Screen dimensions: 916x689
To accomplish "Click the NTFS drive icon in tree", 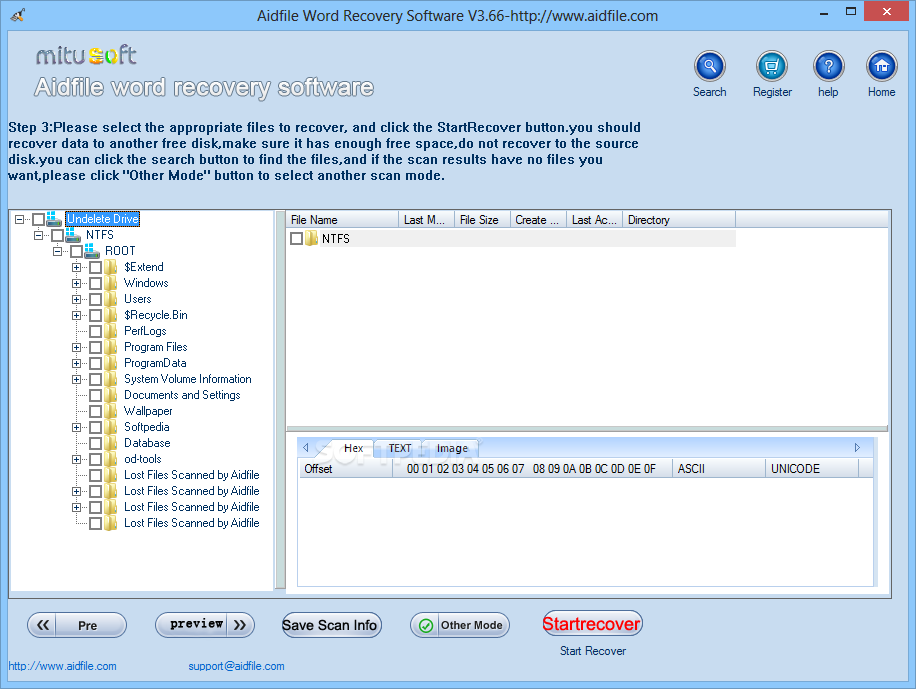I will (73, 235).
